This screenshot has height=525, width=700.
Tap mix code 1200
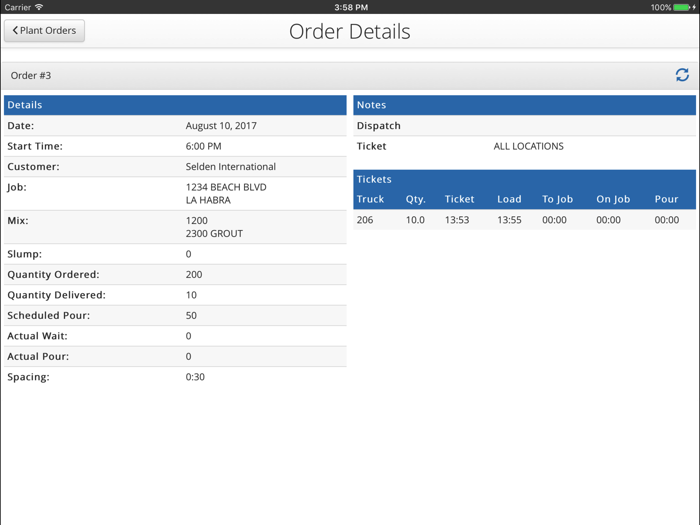(196, 221)
